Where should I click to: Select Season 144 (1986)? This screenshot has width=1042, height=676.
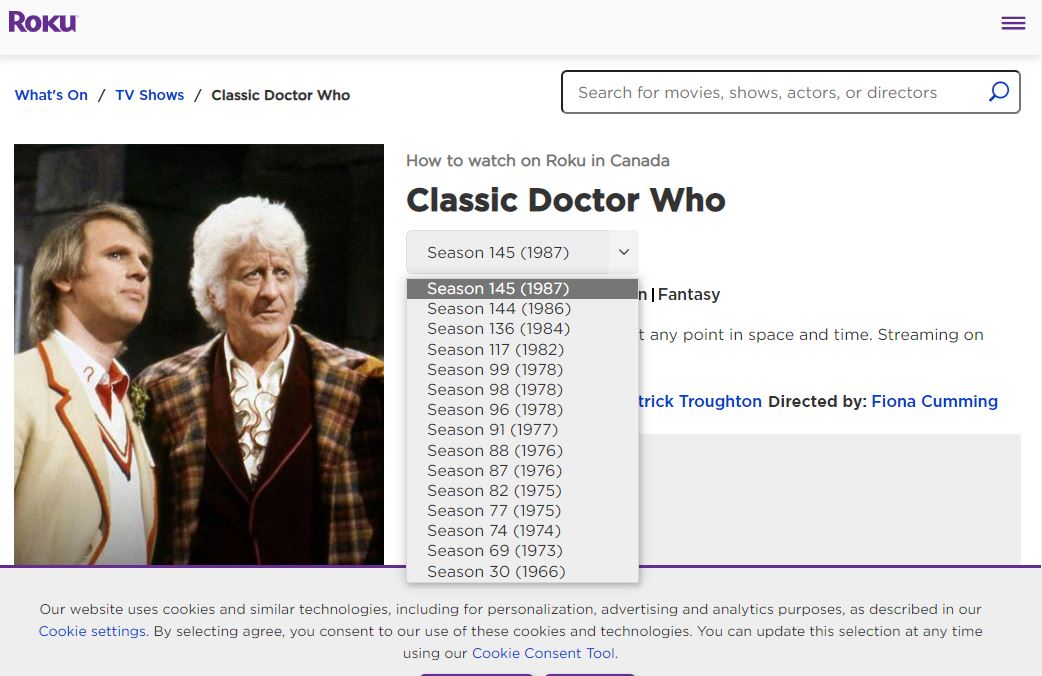(498, 309)
